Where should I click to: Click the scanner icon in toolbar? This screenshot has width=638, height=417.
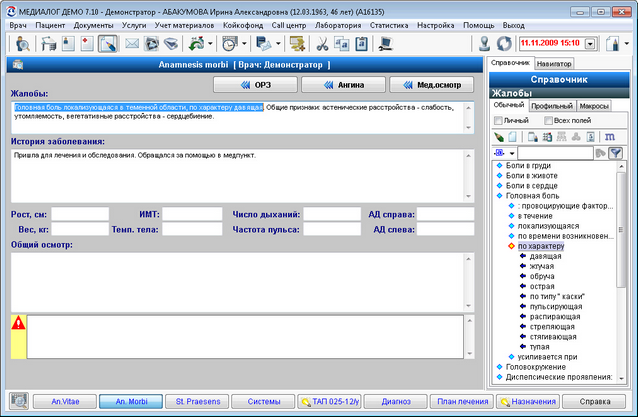coord(171,44)
